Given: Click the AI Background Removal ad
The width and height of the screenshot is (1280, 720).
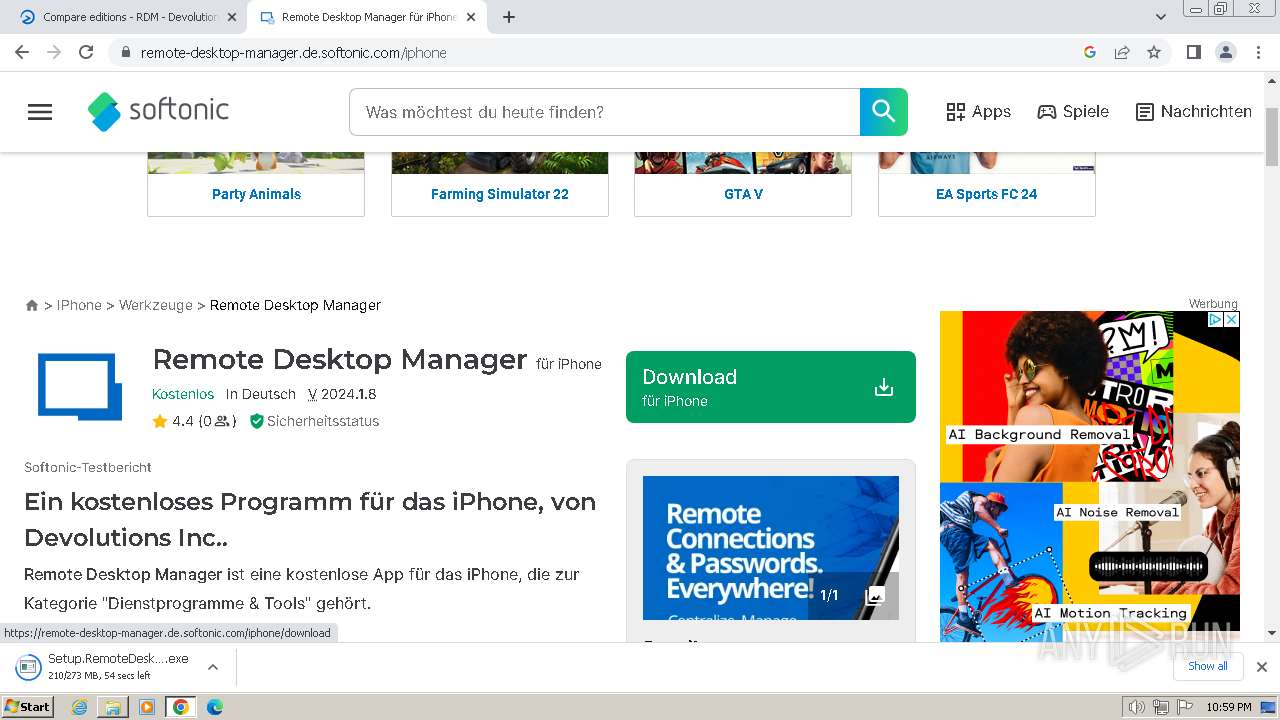Looking at the screenshot, I should [x=1038, y=435].
